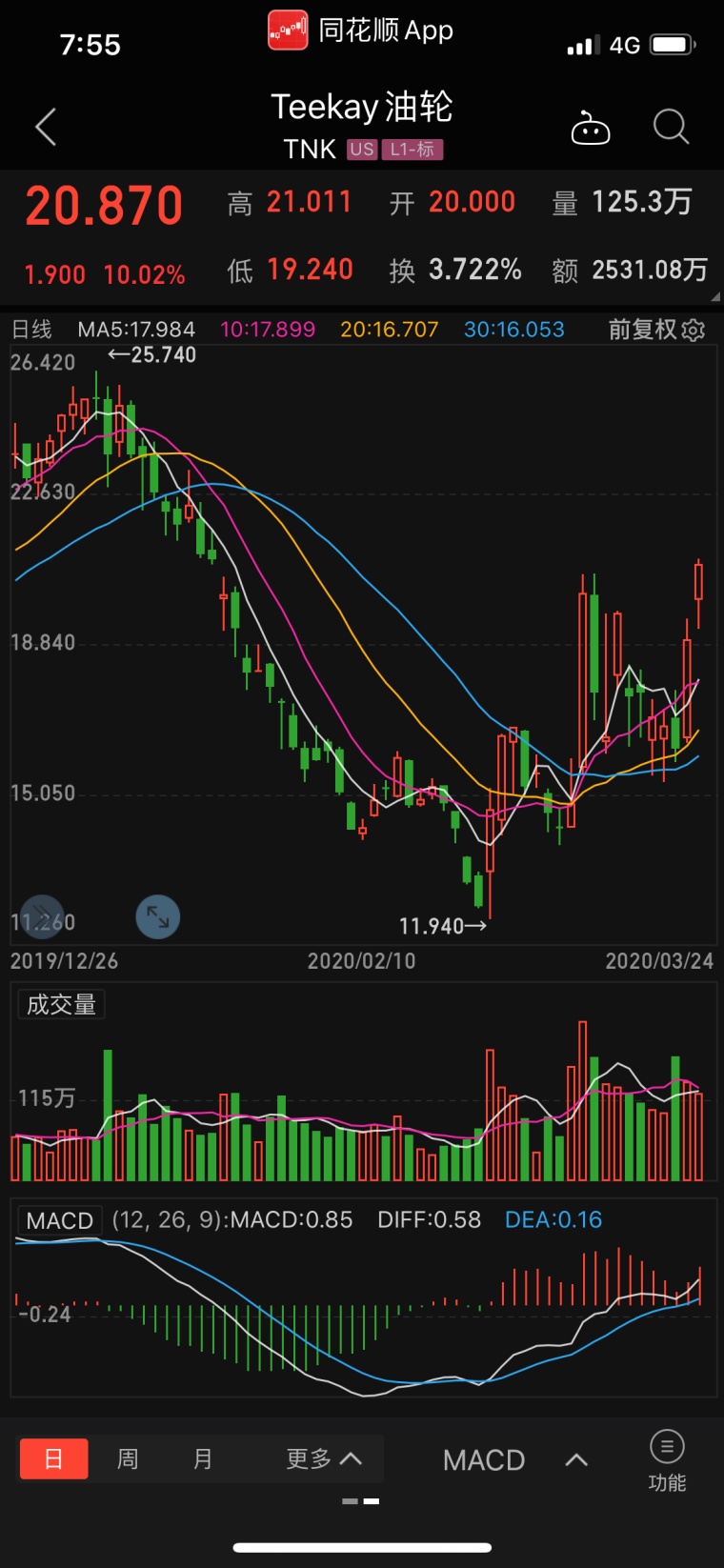Tap the 10:17.899 moving average value
The image size is (724, 1568).
pyautogui.click(x=268, y=330)
